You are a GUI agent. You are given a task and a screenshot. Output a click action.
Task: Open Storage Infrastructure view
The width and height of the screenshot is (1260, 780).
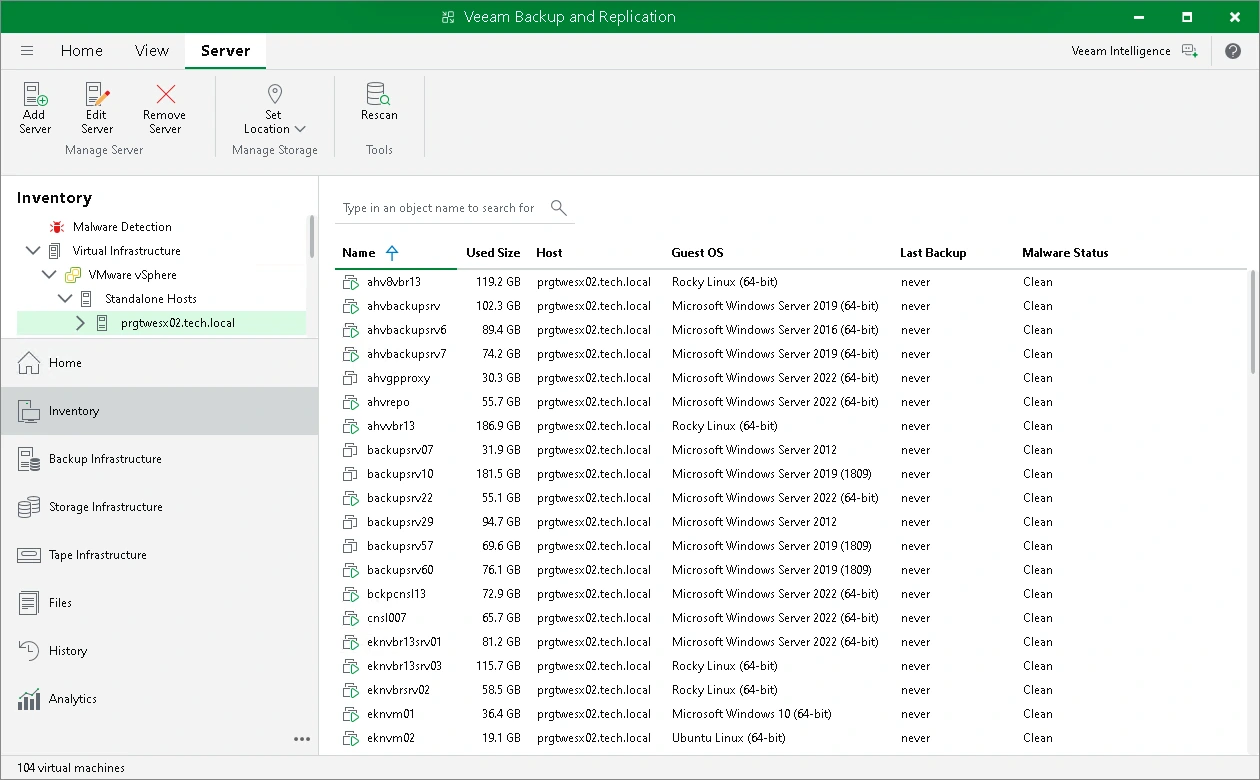pyautogui.click(x=160, y=507)
